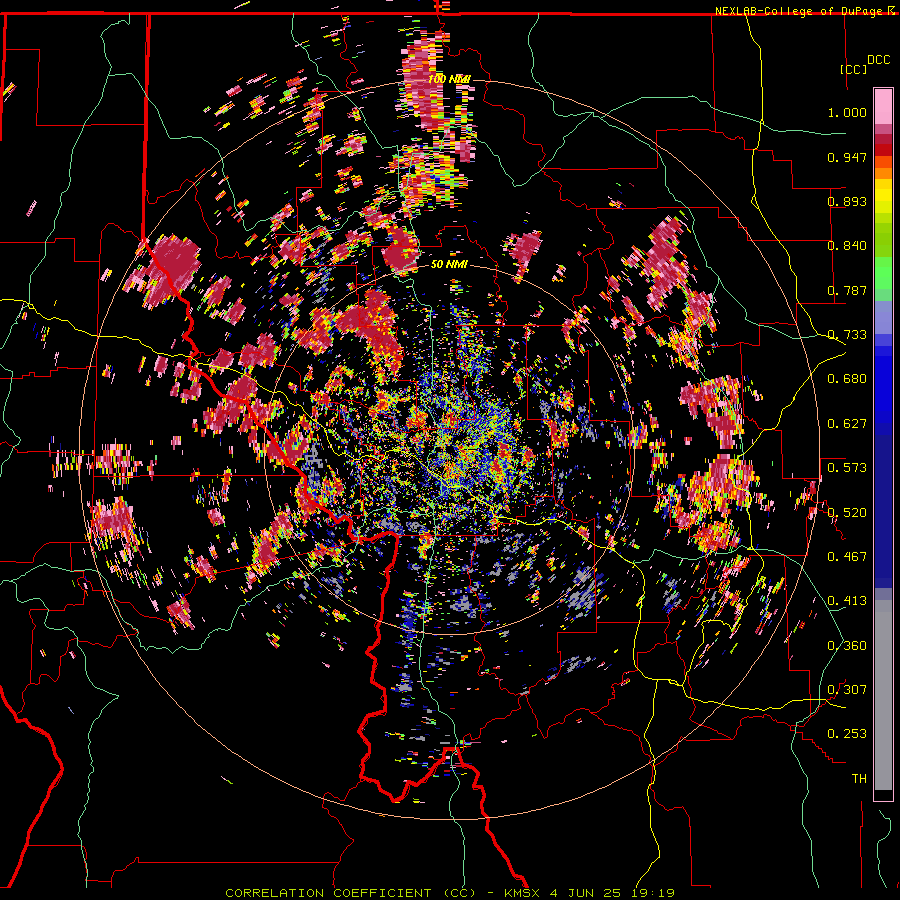Click the 0.627 legend value

click(x=847, y=424)
